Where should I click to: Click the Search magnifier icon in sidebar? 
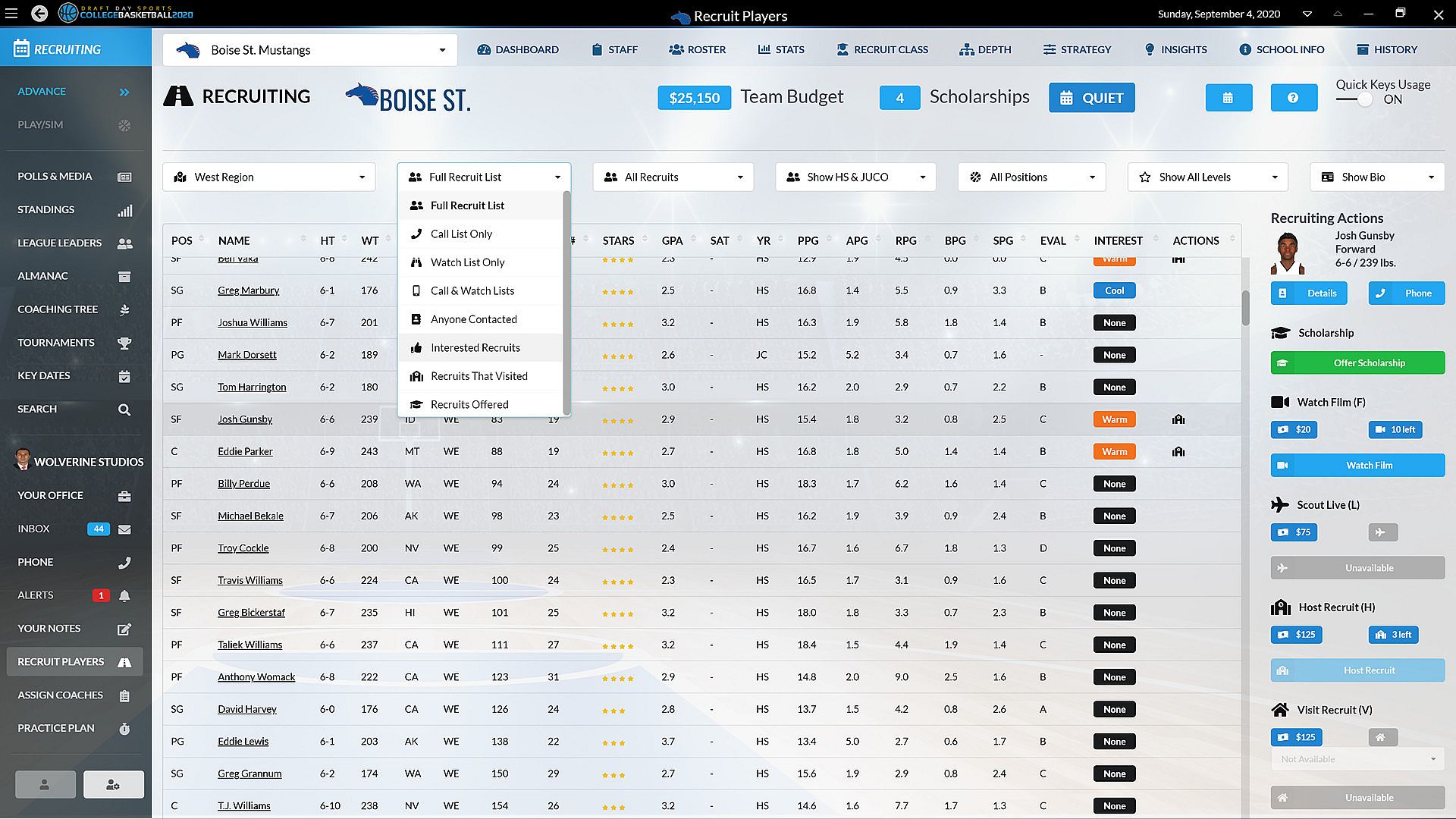click(124, 409)
